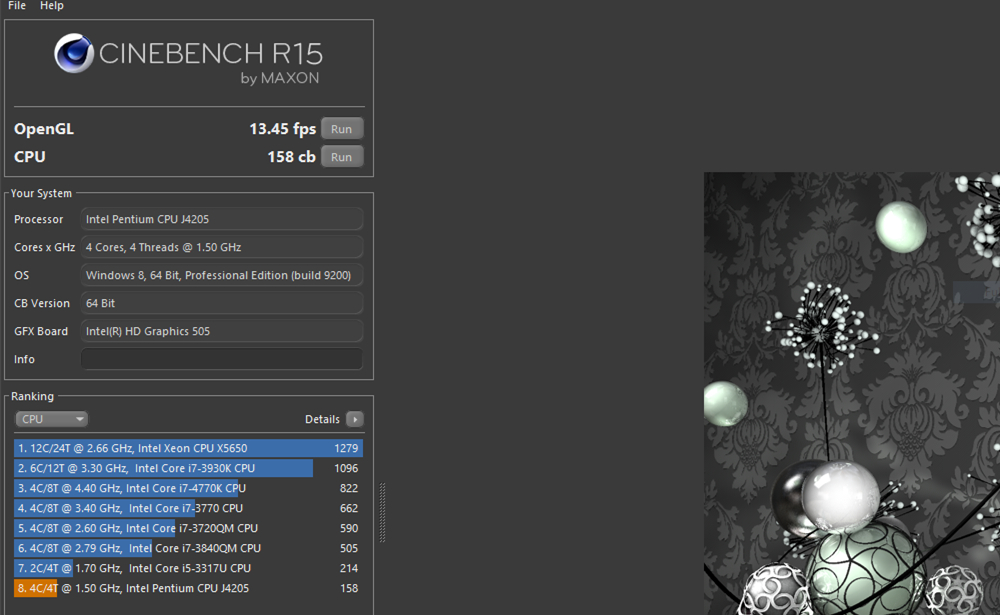Open the File menu

[x=17, y=6]
